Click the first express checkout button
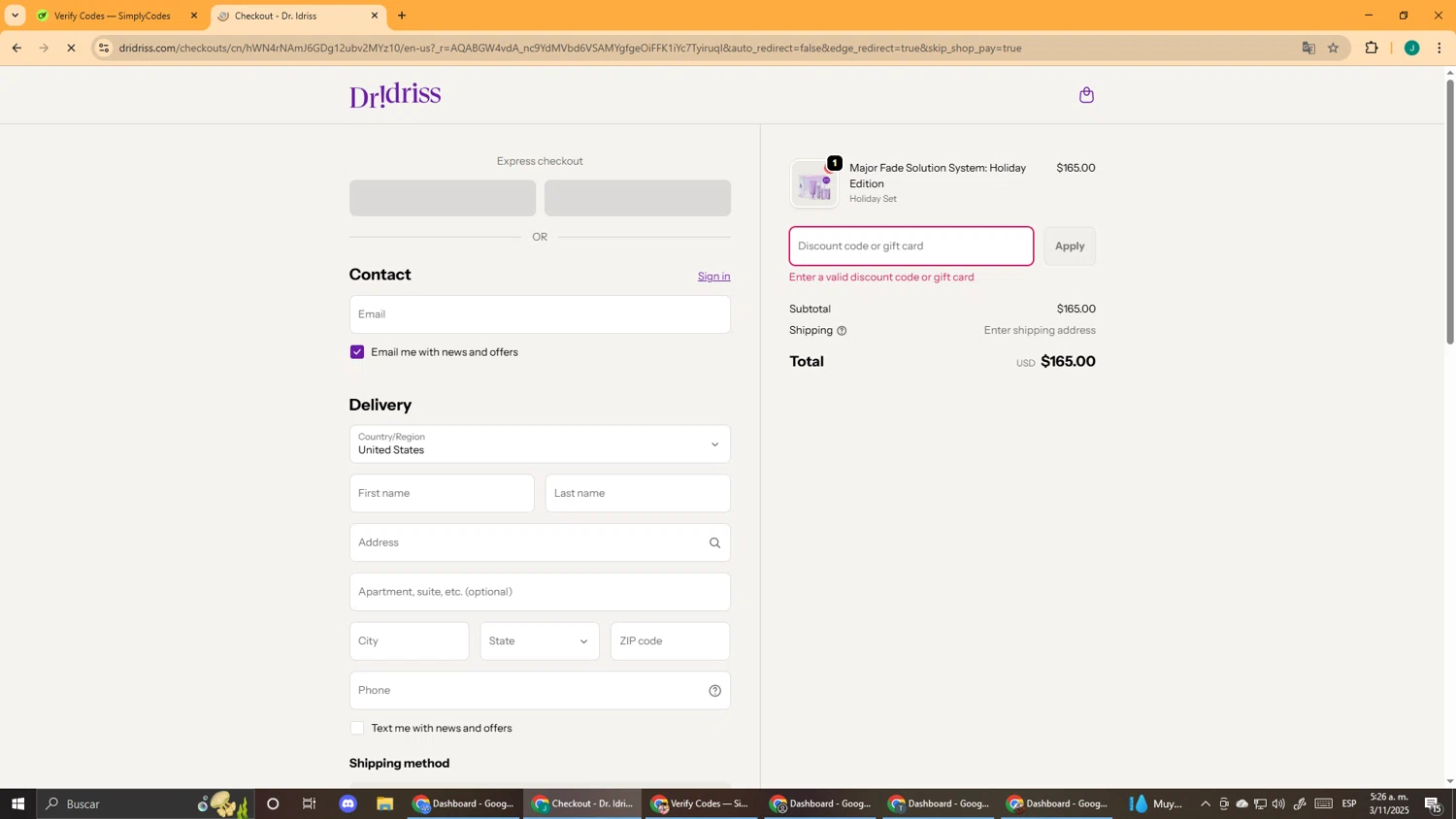The width and height of the screenshot is (1456, 819). pos(443,198)
